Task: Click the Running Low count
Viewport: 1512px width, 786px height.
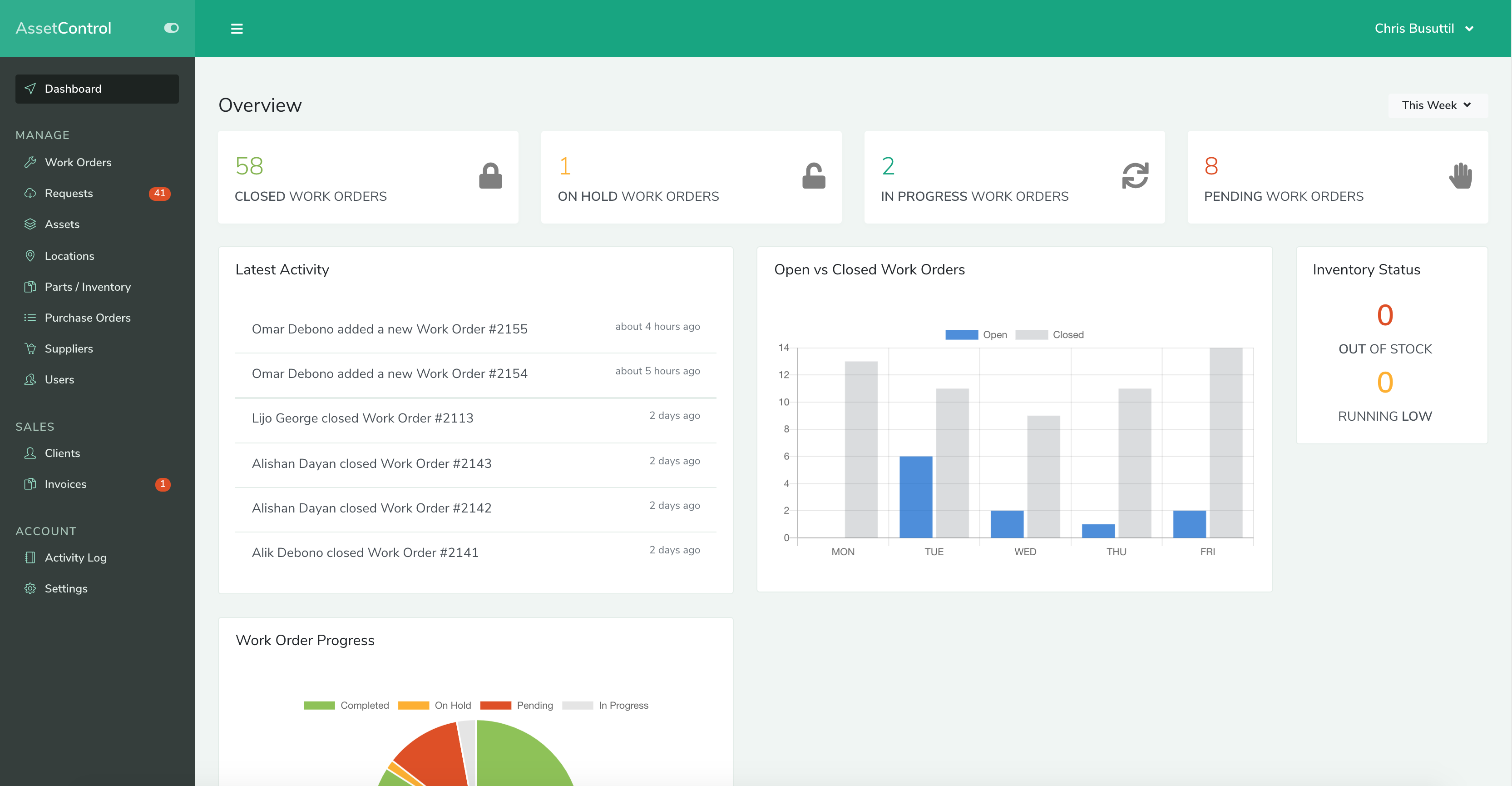Action: pos(1384,383)
